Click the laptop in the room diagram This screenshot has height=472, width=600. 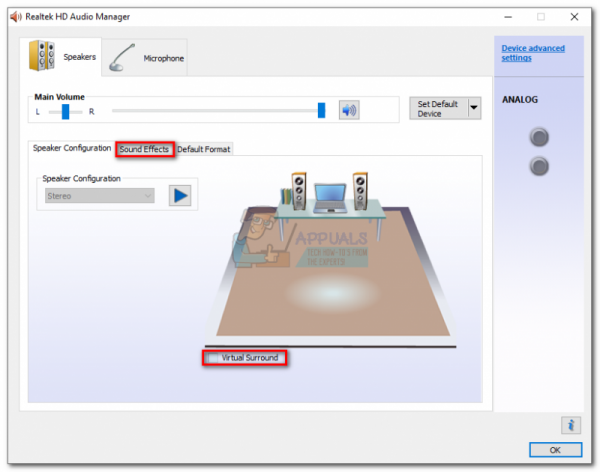[x=330, y=198]
